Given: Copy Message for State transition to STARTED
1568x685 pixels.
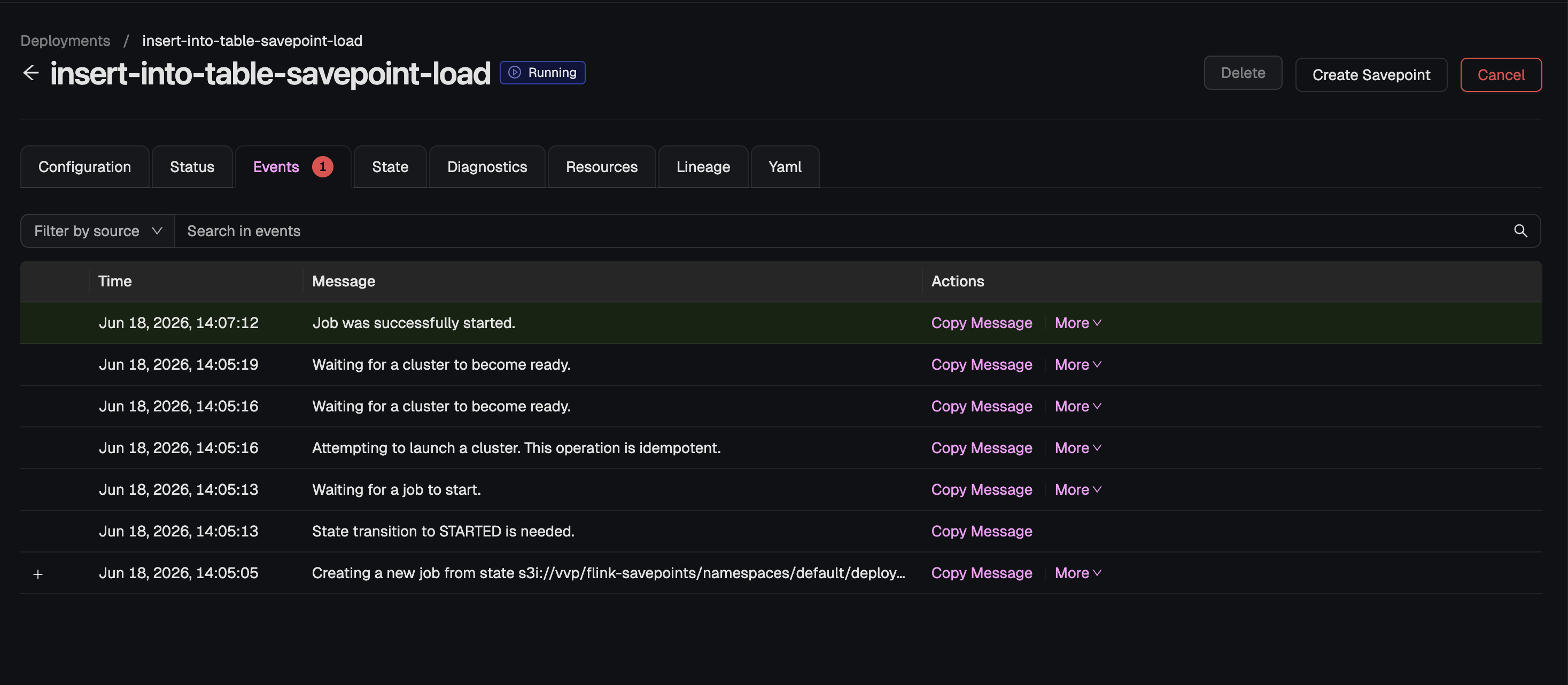Looking at the screenshot, I should [981, 531].
